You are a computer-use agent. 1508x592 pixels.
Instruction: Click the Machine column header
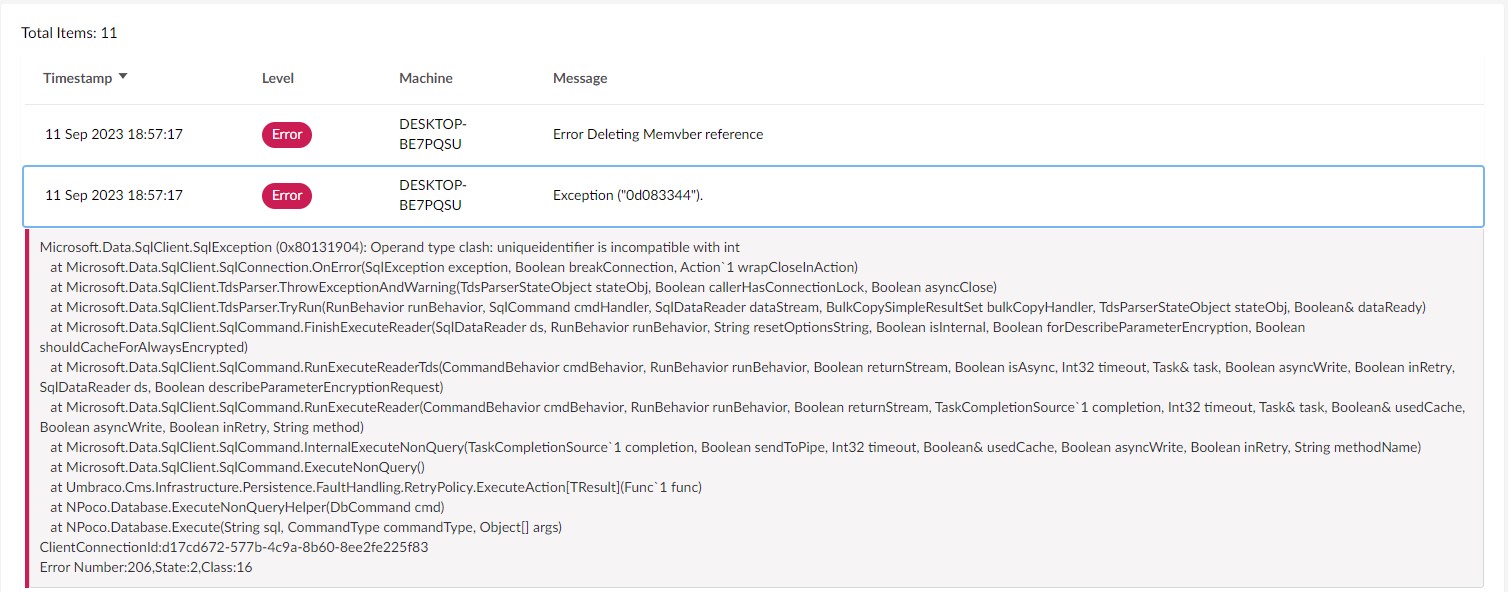pyautogui.click(x=426, y=78)
